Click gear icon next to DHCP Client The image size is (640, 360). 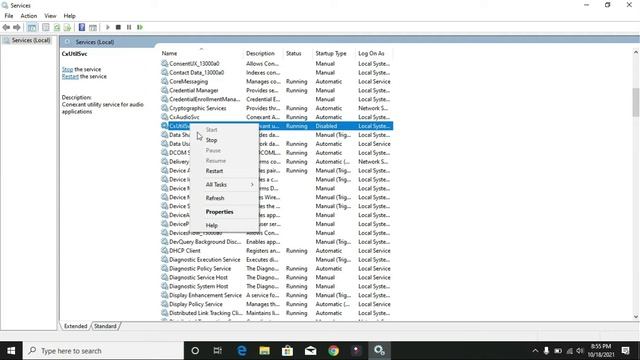tap(164, 251)
